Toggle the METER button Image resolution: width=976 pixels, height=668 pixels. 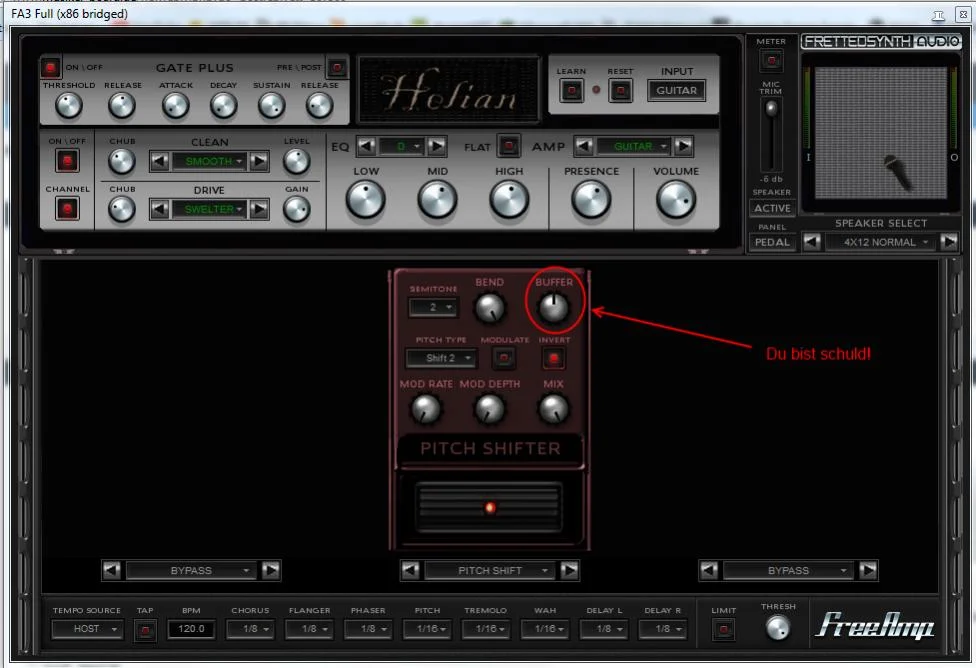click(770, 61)
